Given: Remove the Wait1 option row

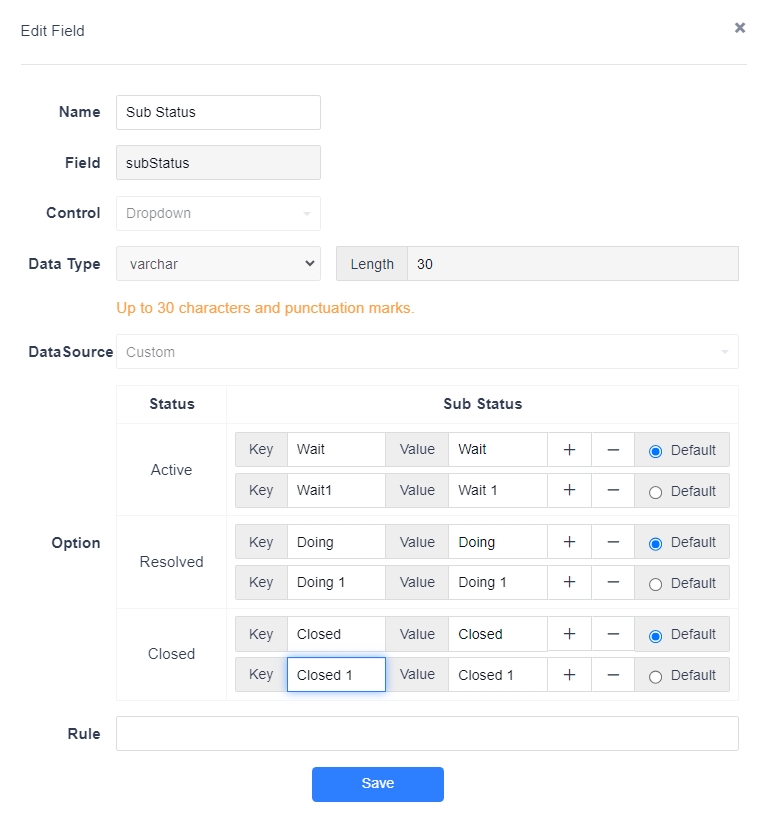Looking at the screenshot, I should pos(613,490).
